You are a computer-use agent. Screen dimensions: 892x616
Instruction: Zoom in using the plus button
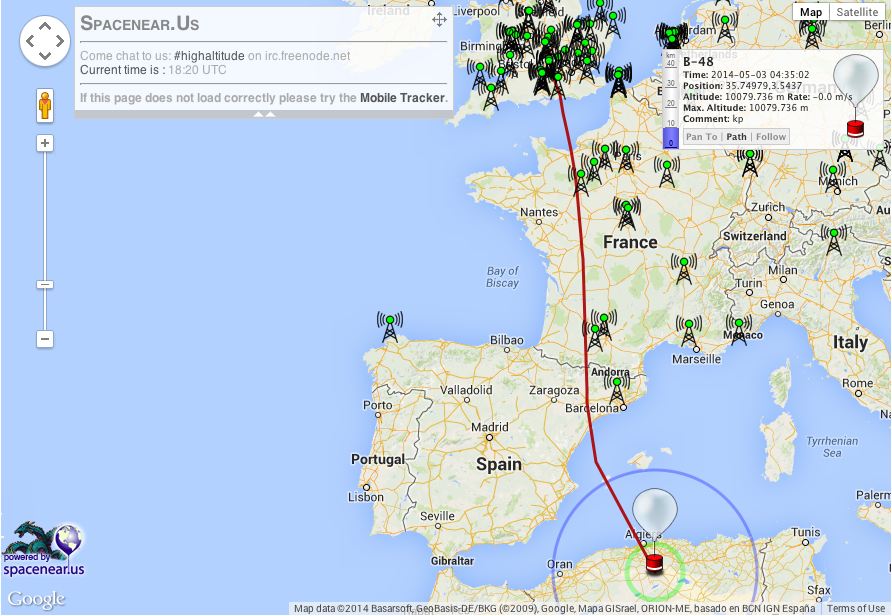pyautogui.click(x=45, y=143)
